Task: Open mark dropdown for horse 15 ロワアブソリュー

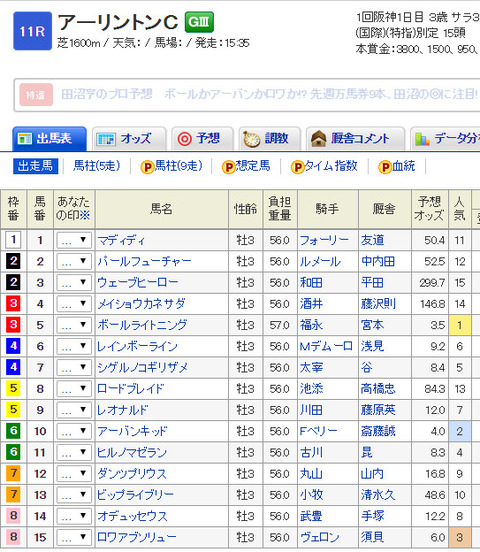Action: (x=74, y=537)
